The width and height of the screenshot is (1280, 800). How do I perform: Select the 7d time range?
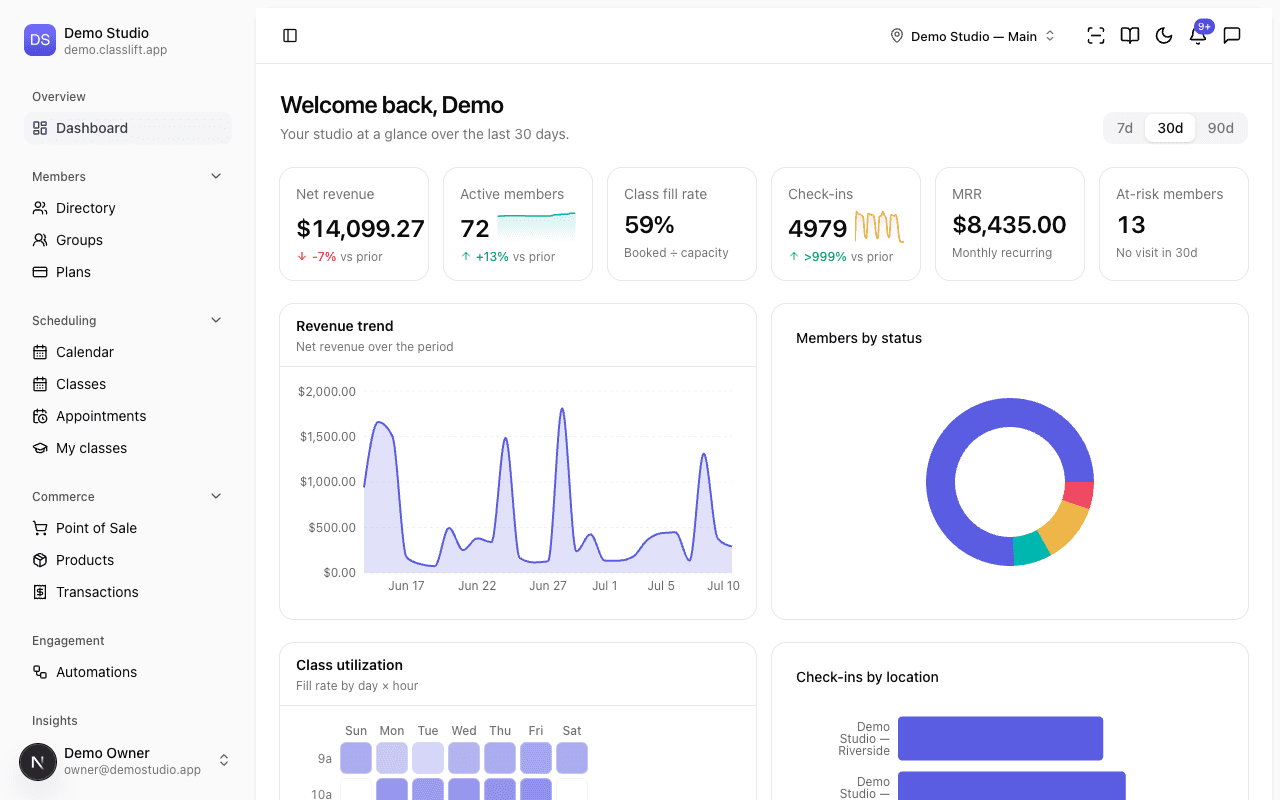click(x=1125, y=128)
